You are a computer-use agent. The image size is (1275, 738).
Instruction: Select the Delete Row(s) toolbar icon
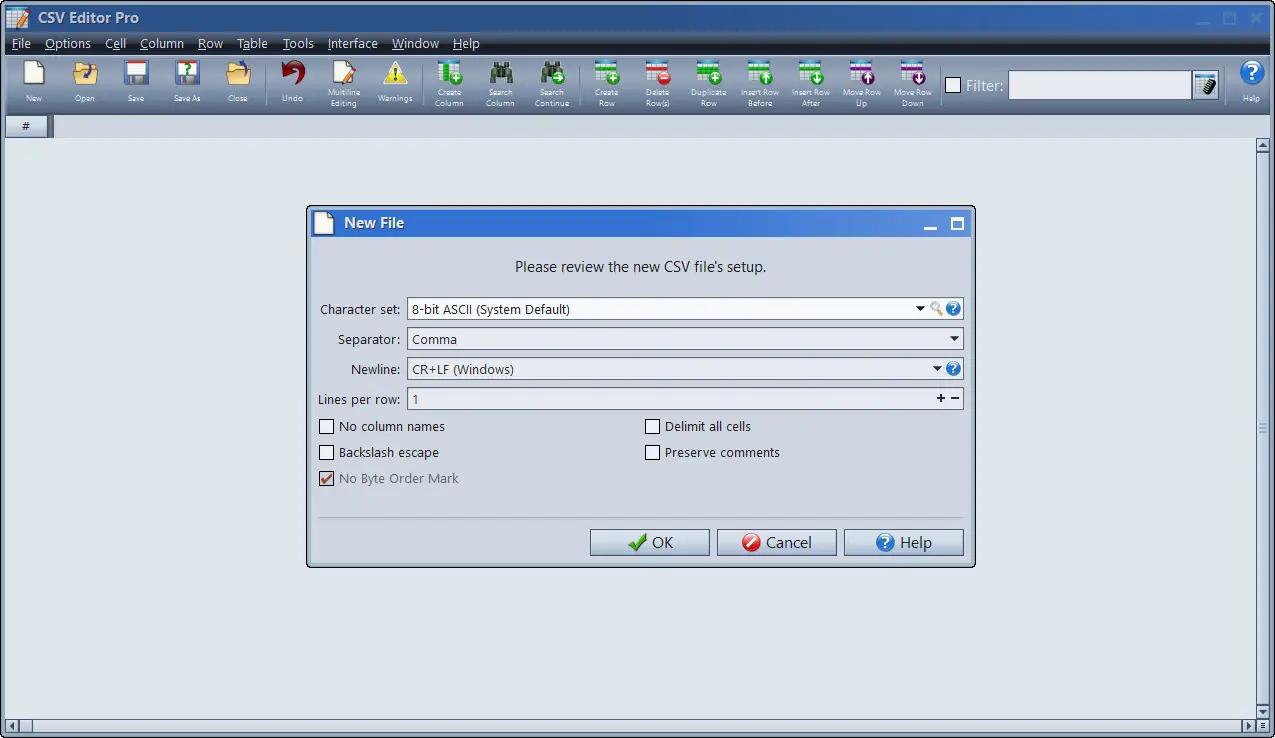click(657, 75)
